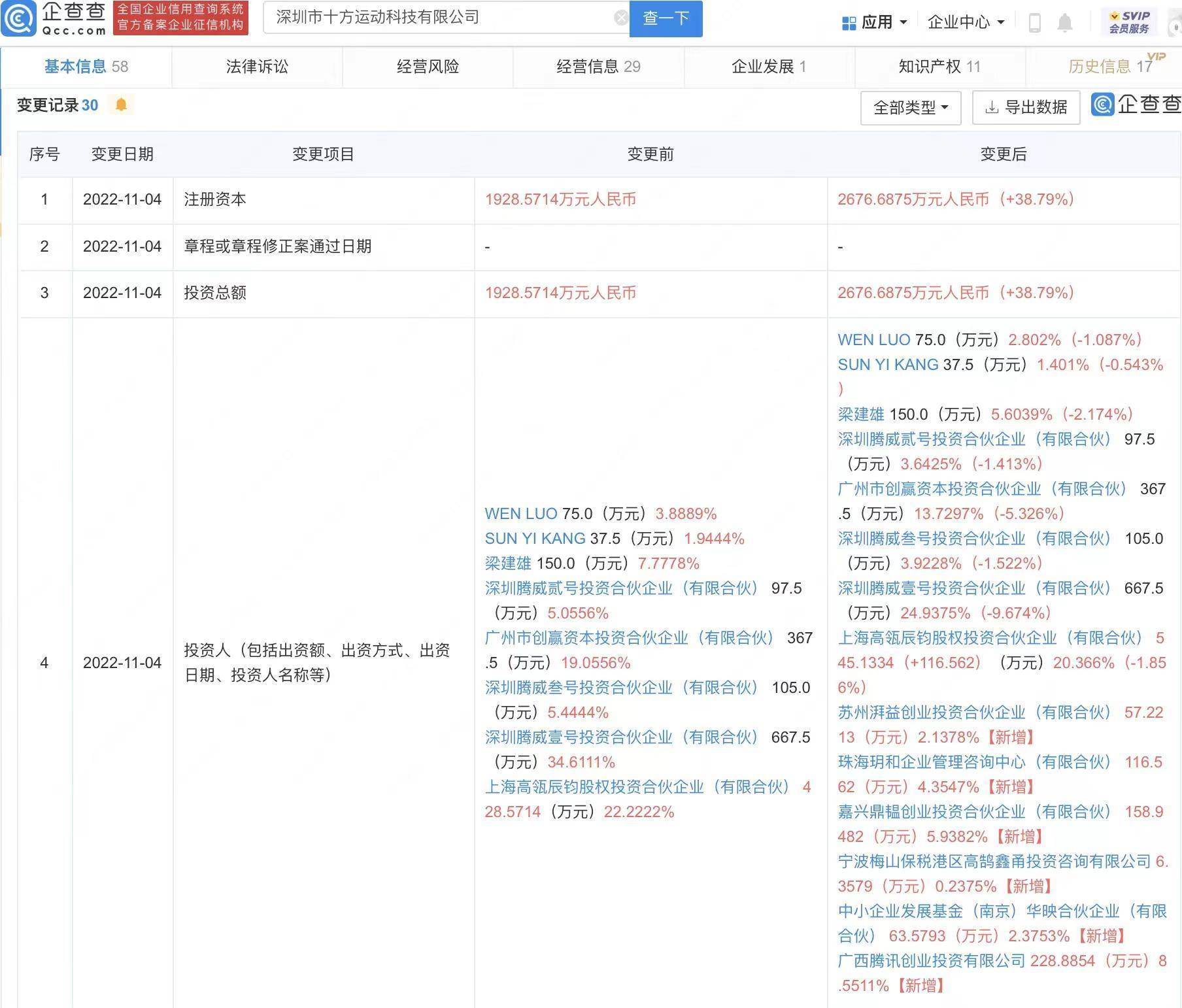This screenshot has height=1008, width=1182.
Task: Clear the search box with X icon
Action: click(x=621, y=18)
